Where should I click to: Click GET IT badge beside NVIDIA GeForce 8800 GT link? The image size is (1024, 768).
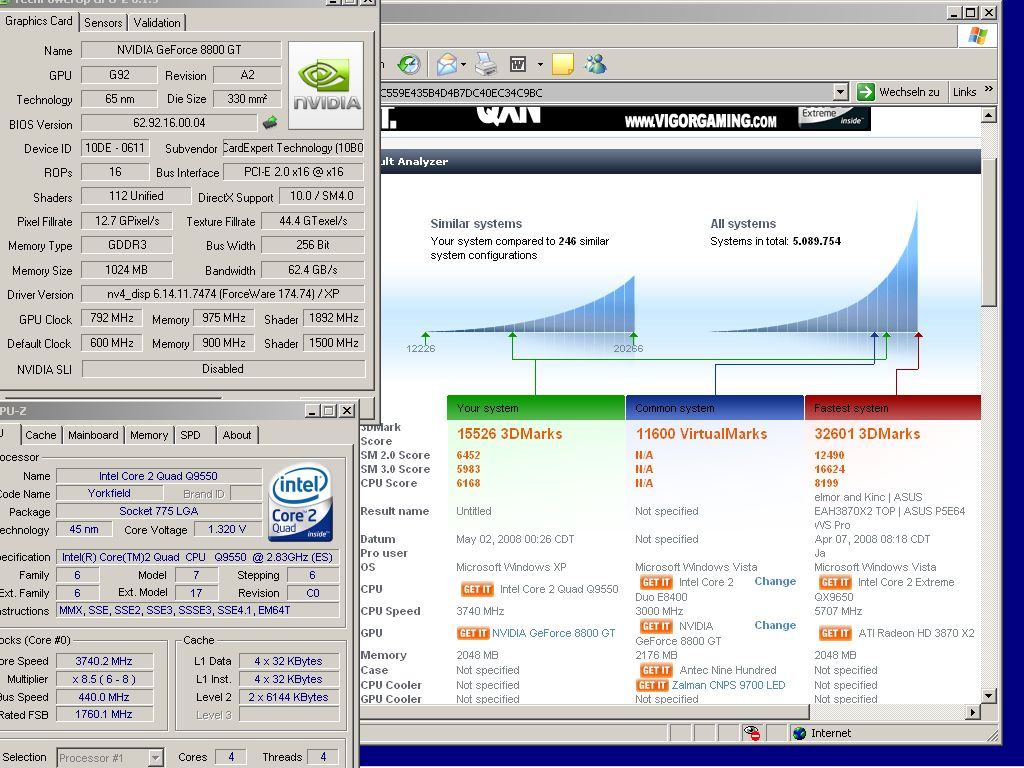coord(473,633)
